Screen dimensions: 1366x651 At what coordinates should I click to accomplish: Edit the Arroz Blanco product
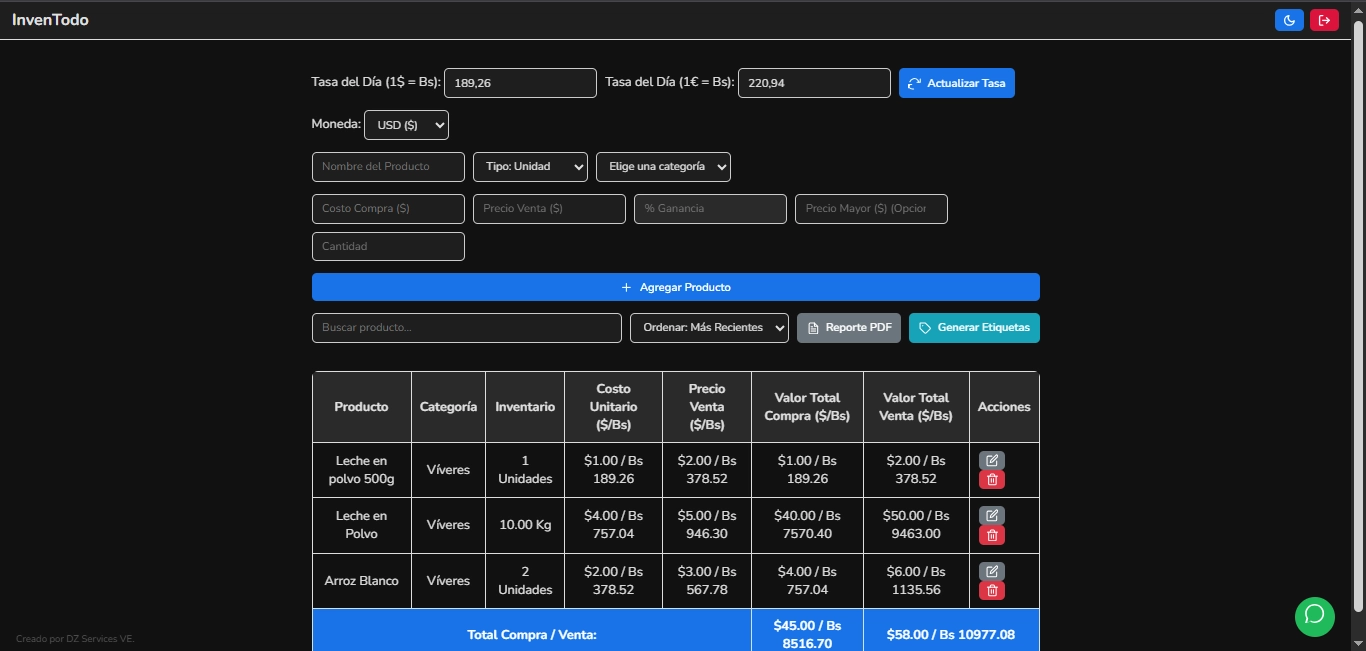pyautogui.click(x=991, y=571)
